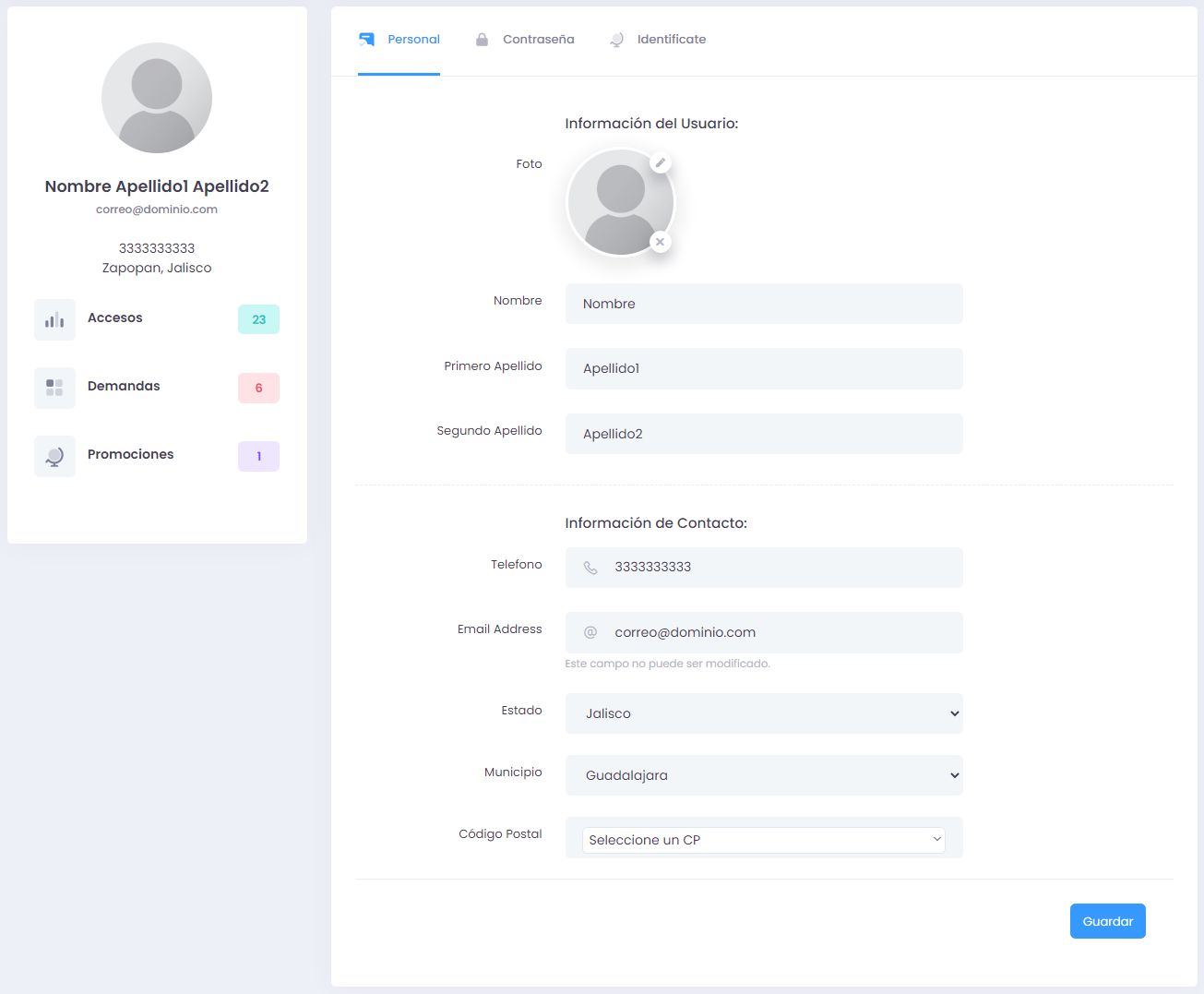Switch to the Contraseña tab

point(538,40)
